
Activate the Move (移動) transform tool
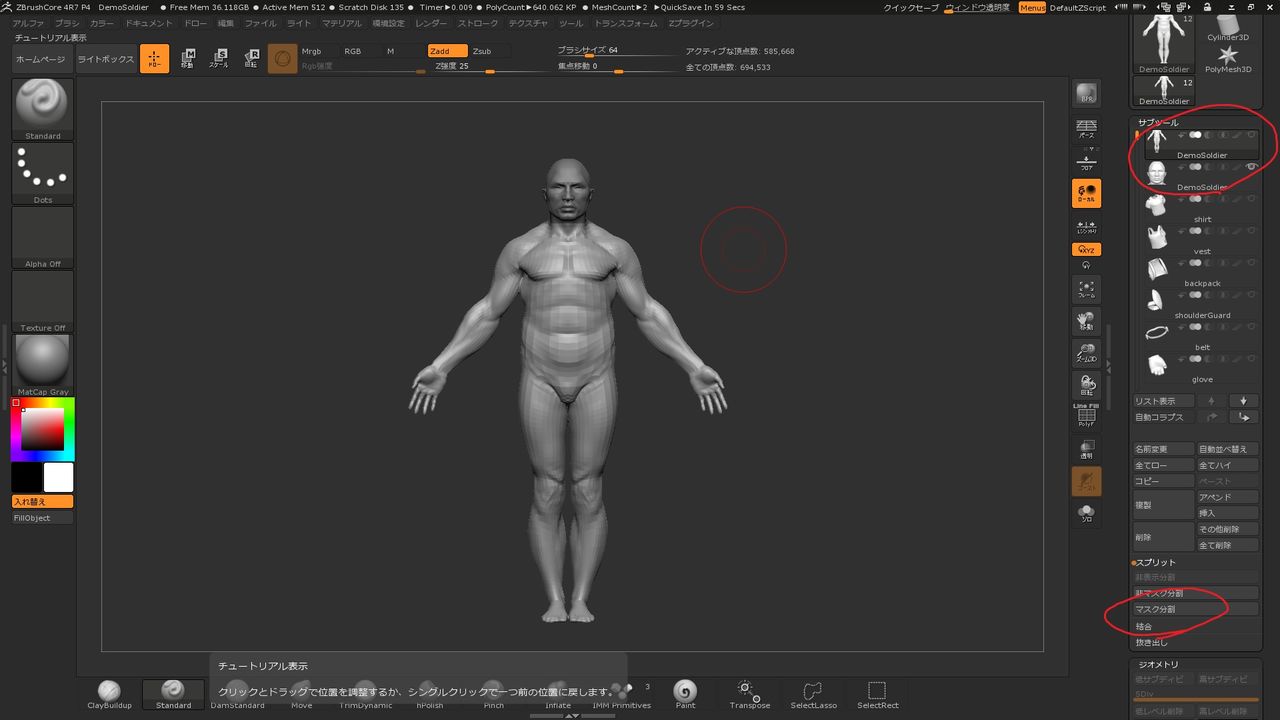pyautogui.click(x=187, y=59)
